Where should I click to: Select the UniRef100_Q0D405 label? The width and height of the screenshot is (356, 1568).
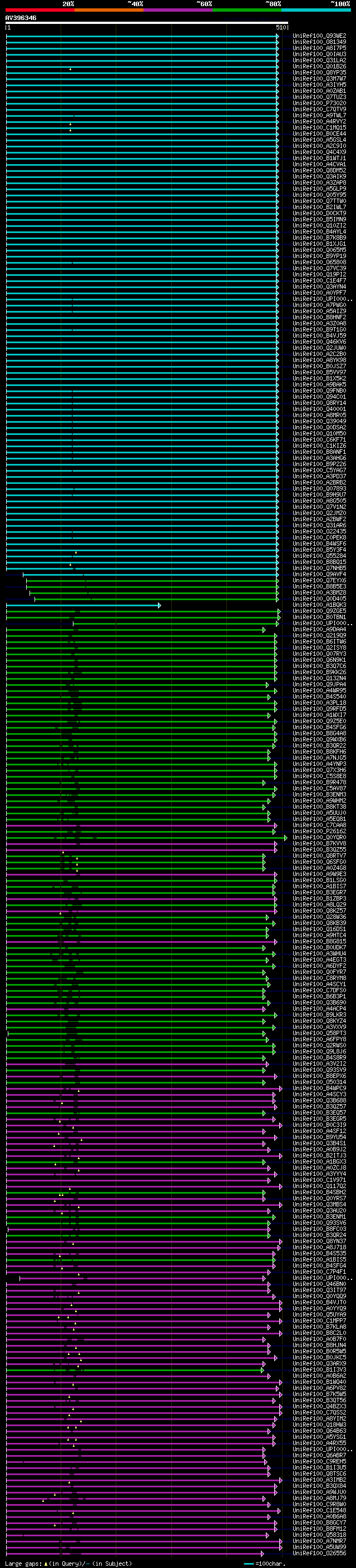pos(319,599)
